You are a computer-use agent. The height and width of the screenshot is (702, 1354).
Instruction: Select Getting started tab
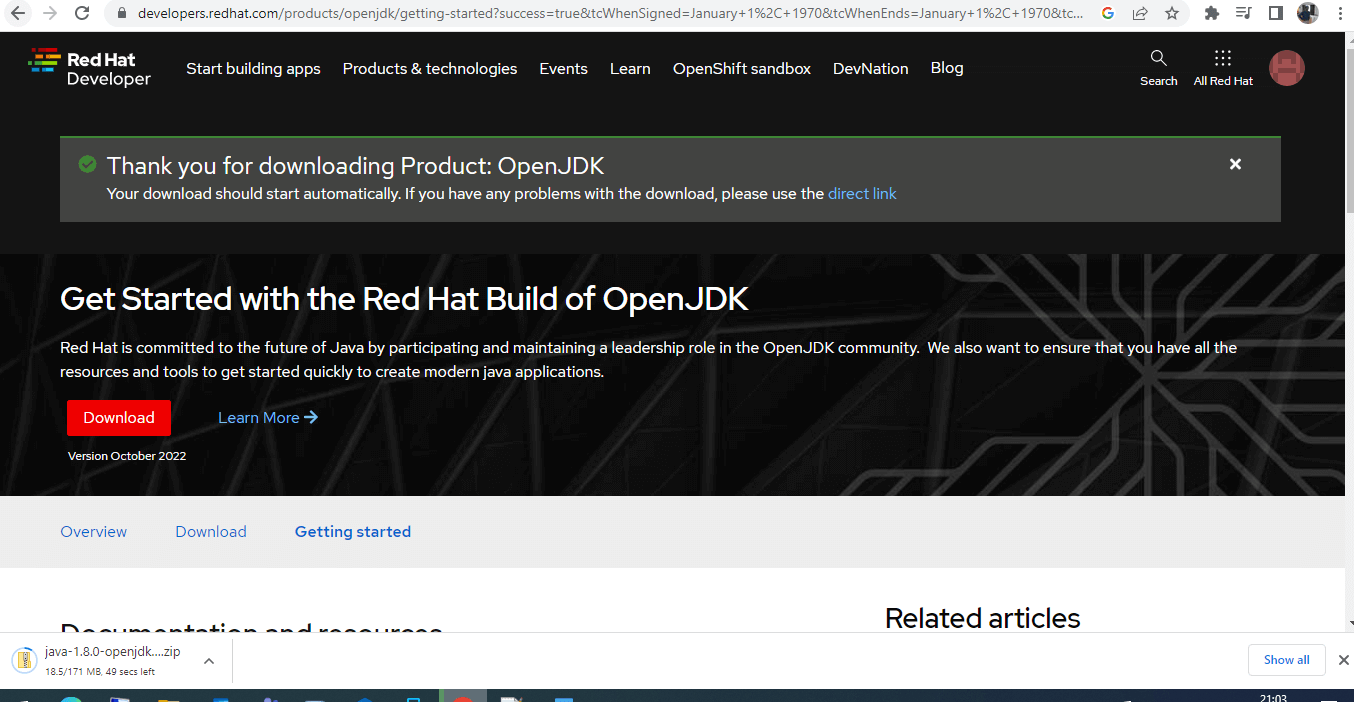(x=353, y=532)
